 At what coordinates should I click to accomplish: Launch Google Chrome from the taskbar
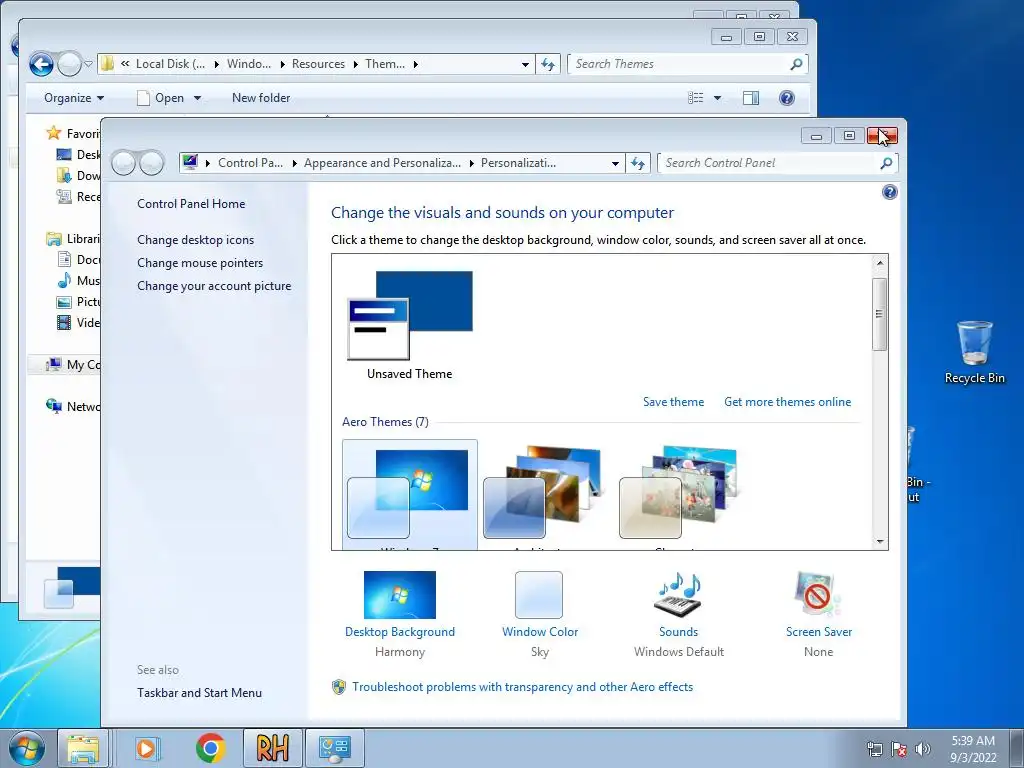click(210, 748)
